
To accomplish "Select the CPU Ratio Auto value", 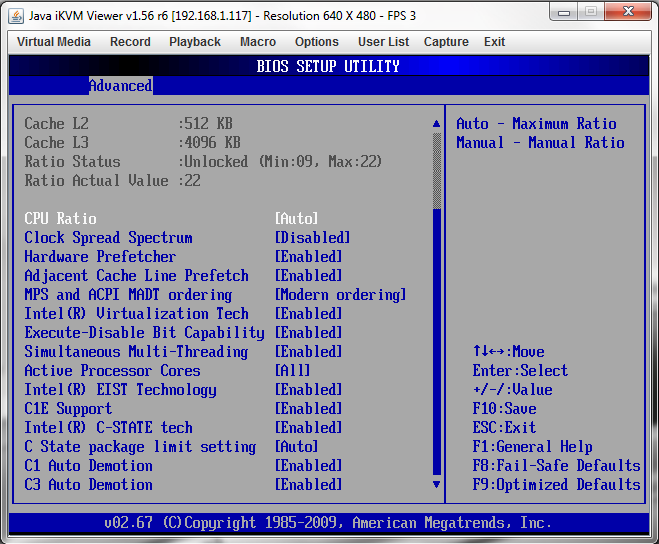I will [x=296, y=219].
